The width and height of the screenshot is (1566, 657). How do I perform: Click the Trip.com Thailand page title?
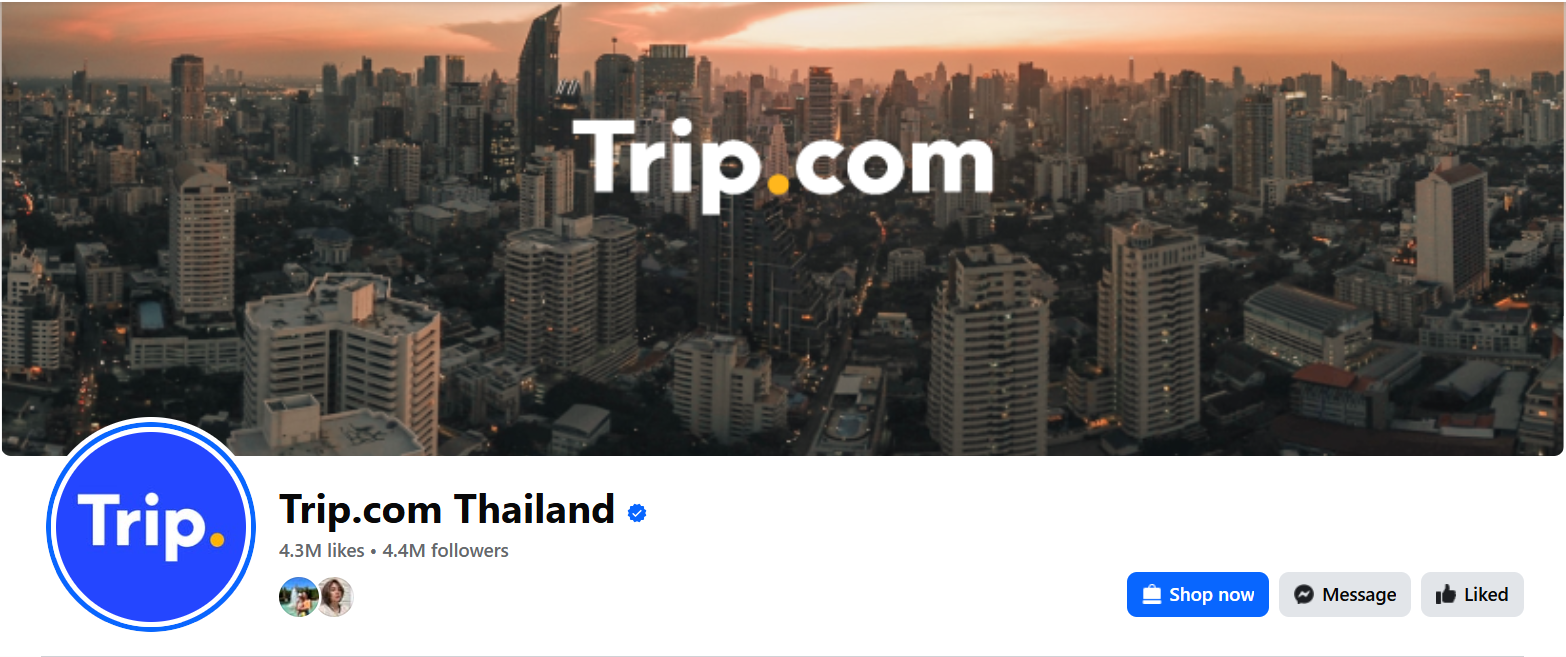447,510
